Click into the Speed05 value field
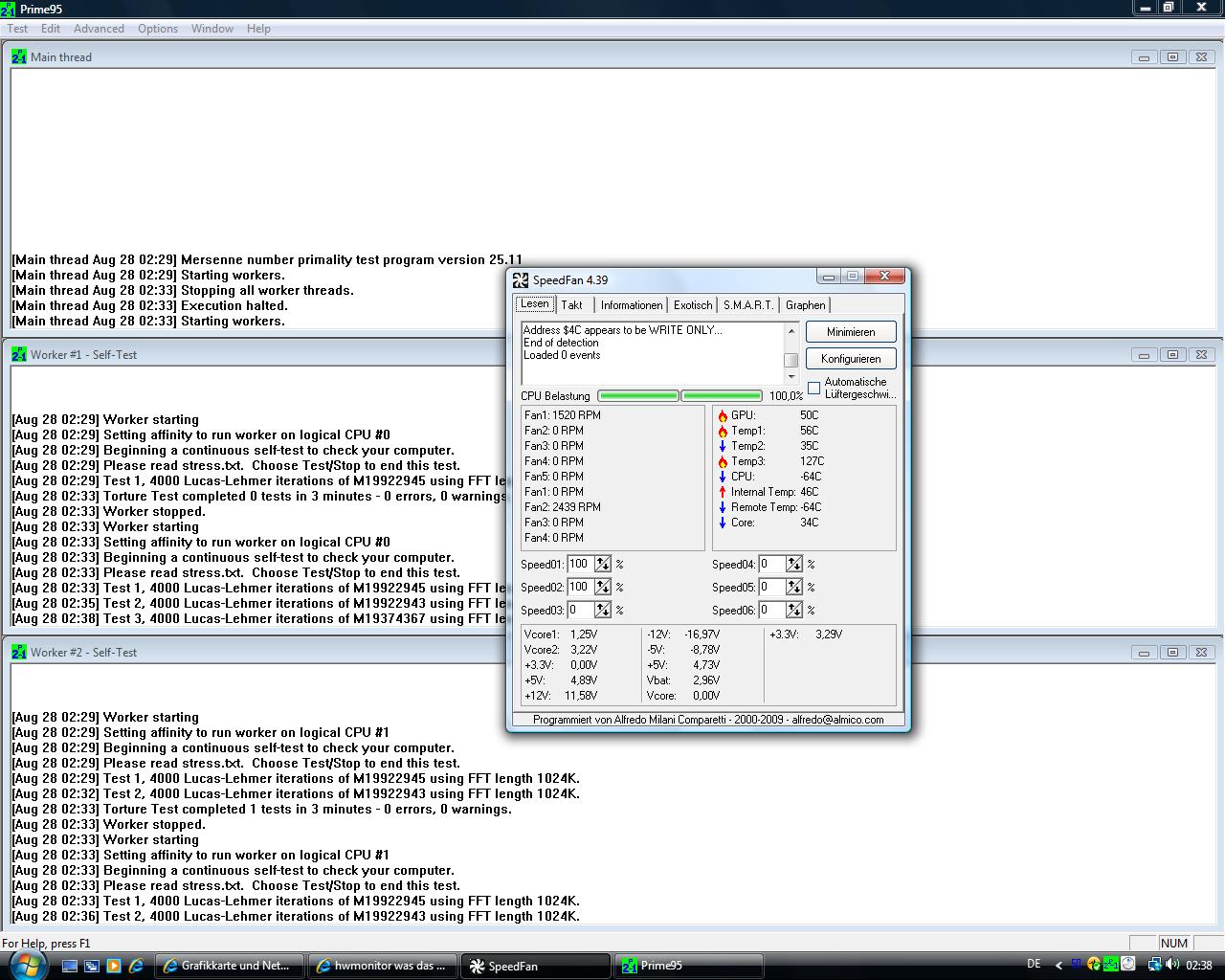The height and width of the screenshot is (980, 1225). 771,588
